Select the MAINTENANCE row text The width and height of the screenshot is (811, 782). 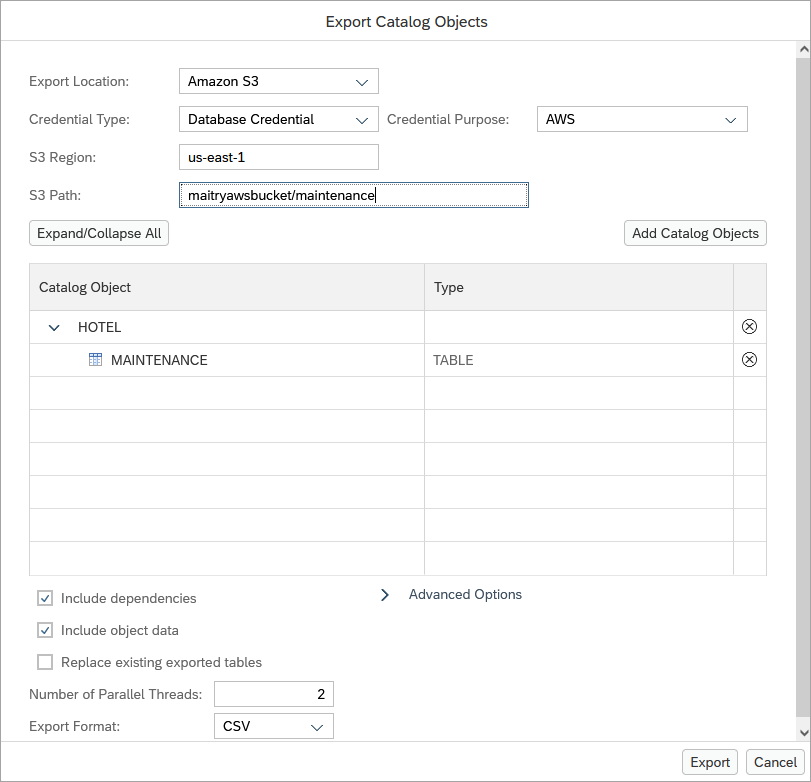(159, 360)
